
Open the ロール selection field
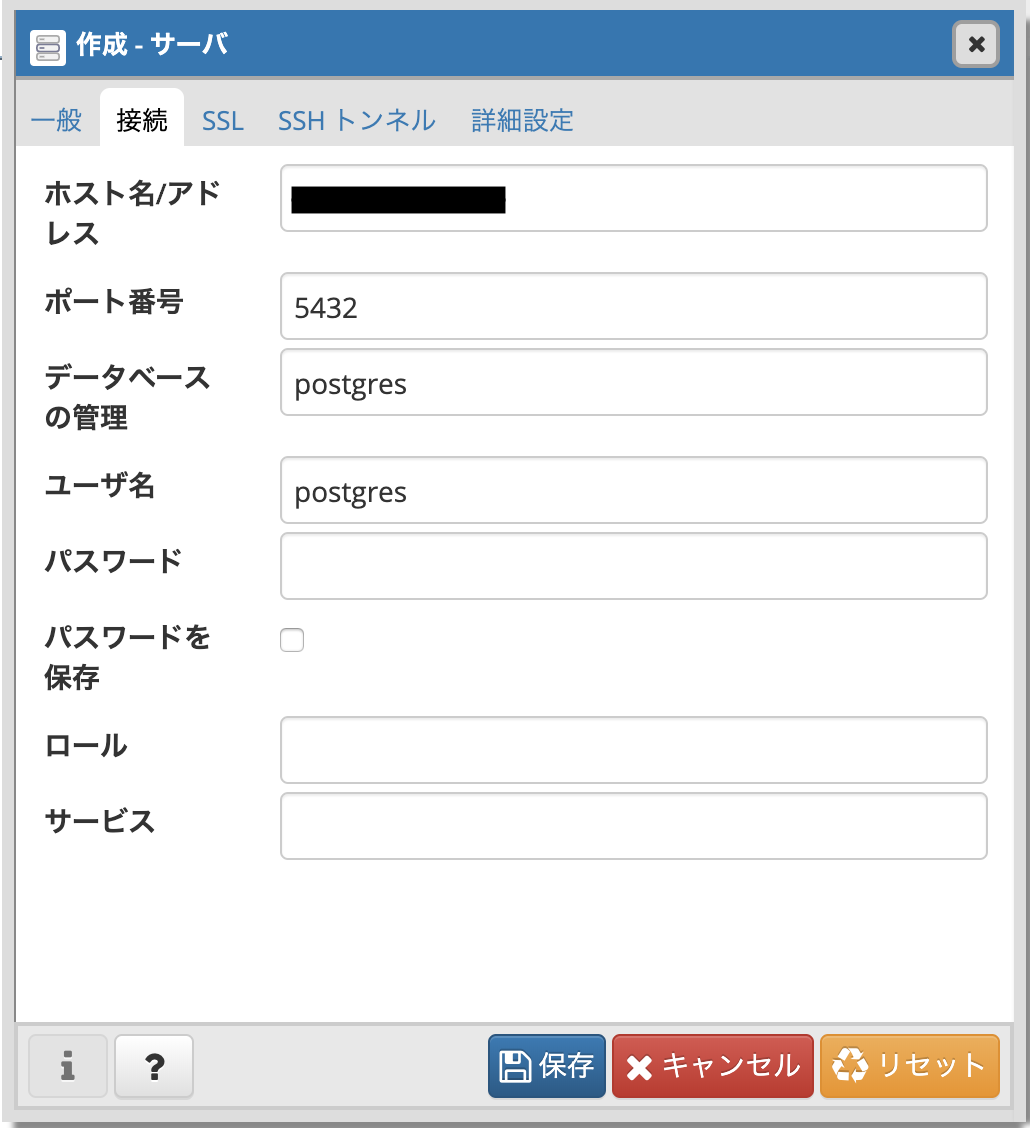633,749
